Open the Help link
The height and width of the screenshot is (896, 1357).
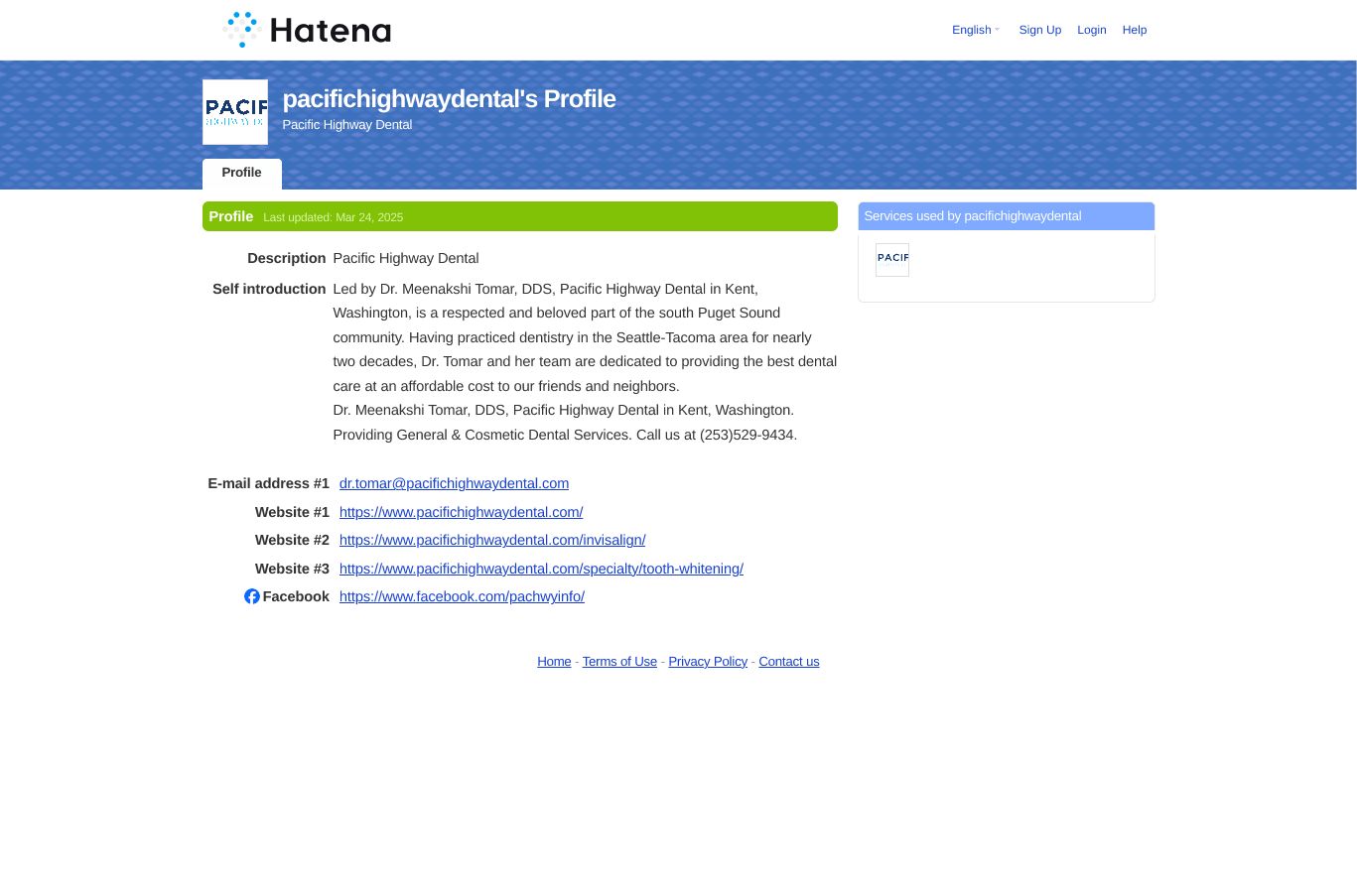click(x=1134, y=30)
